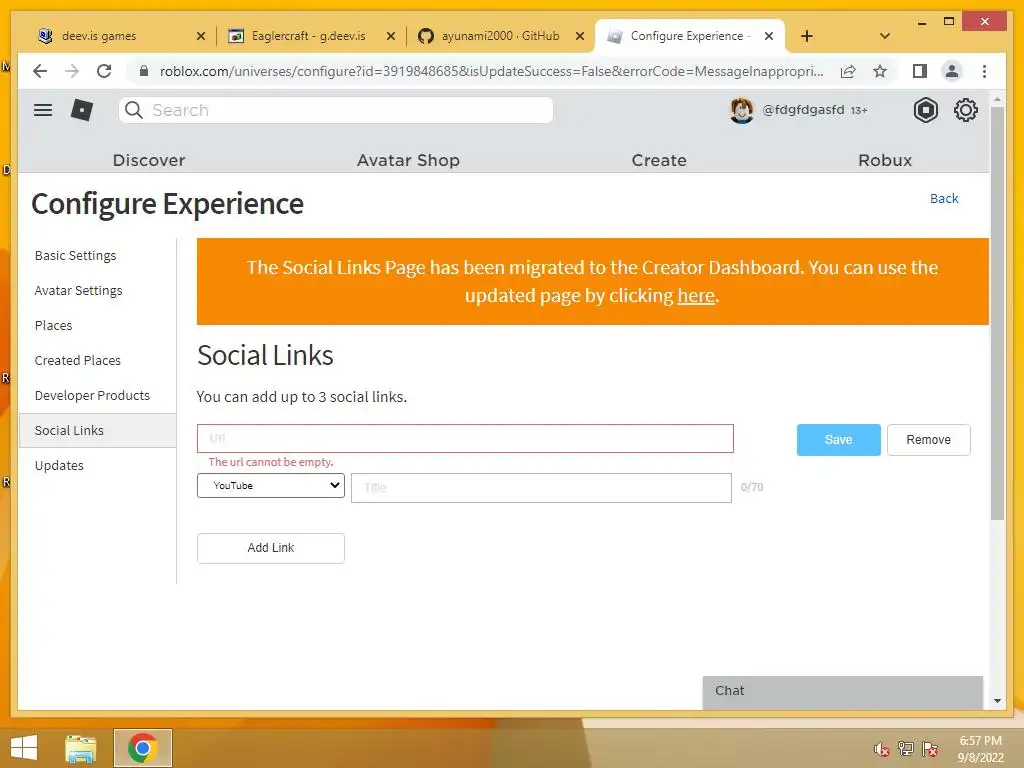Click the Back link
1024x768 pixels.
coord(944,199)
